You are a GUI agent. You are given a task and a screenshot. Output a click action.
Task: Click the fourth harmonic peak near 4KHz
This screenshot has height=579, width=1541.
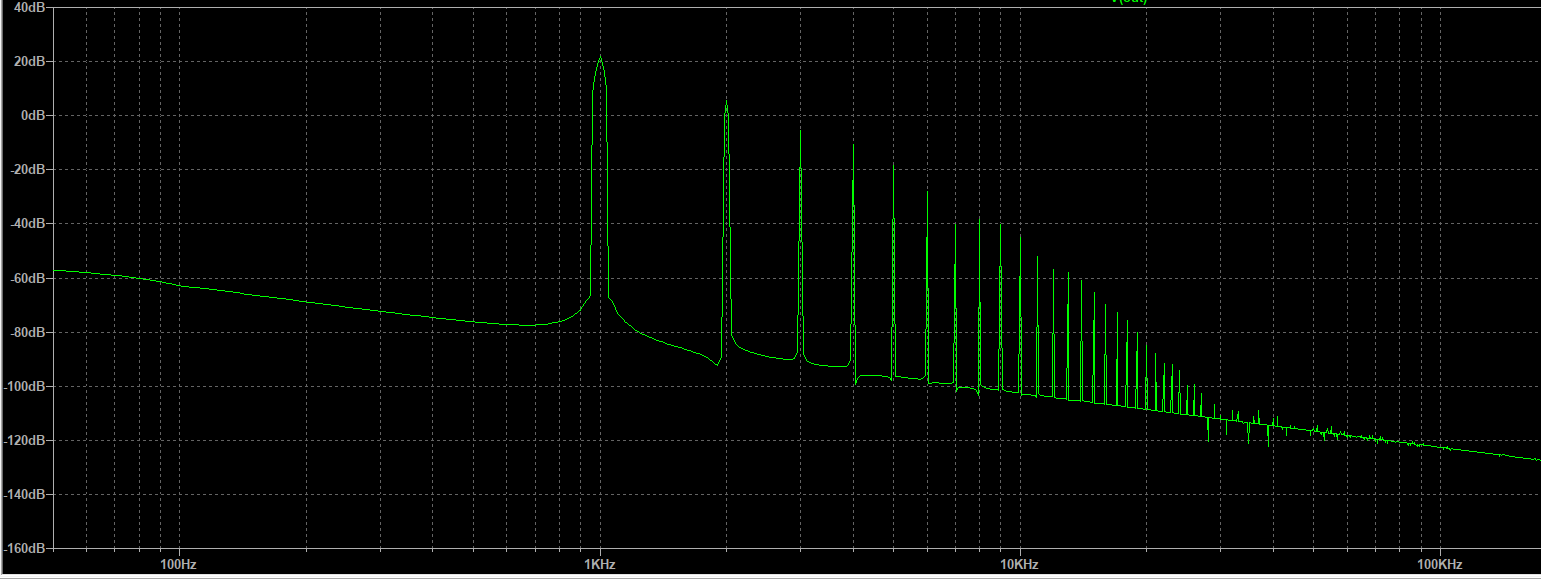[853, 147]
